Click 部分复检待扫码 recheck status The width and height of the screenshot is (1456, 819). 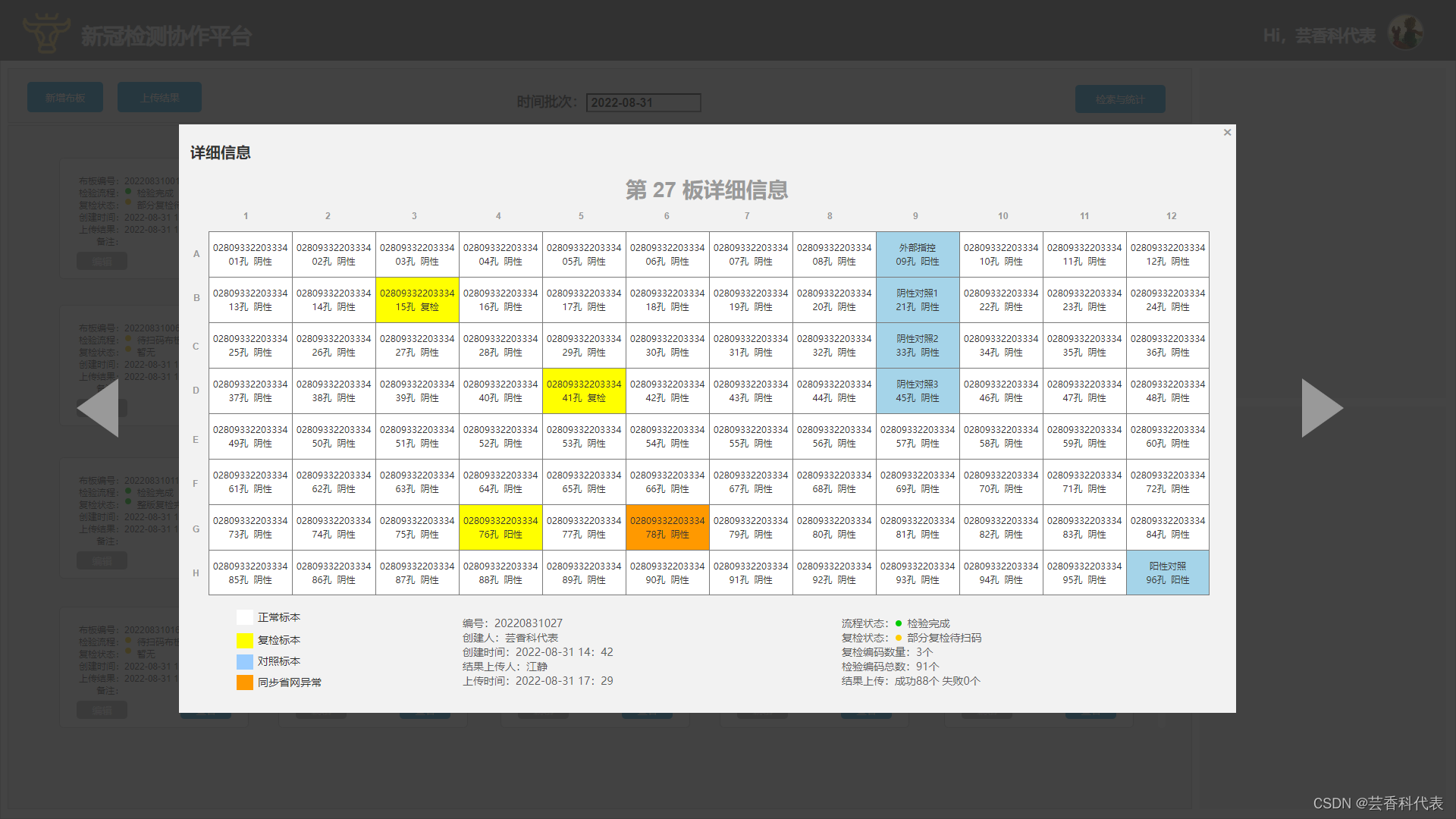tap(939, 638)
